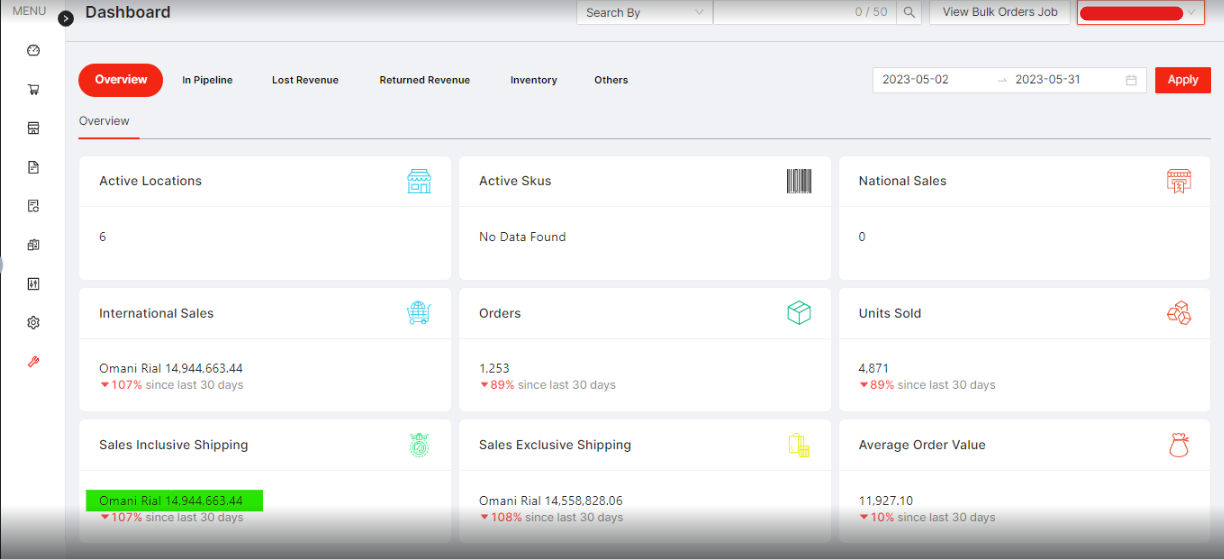Click the shopping cart sidebar icon
The image size is (1224, 559).
[x=33, y=89]
